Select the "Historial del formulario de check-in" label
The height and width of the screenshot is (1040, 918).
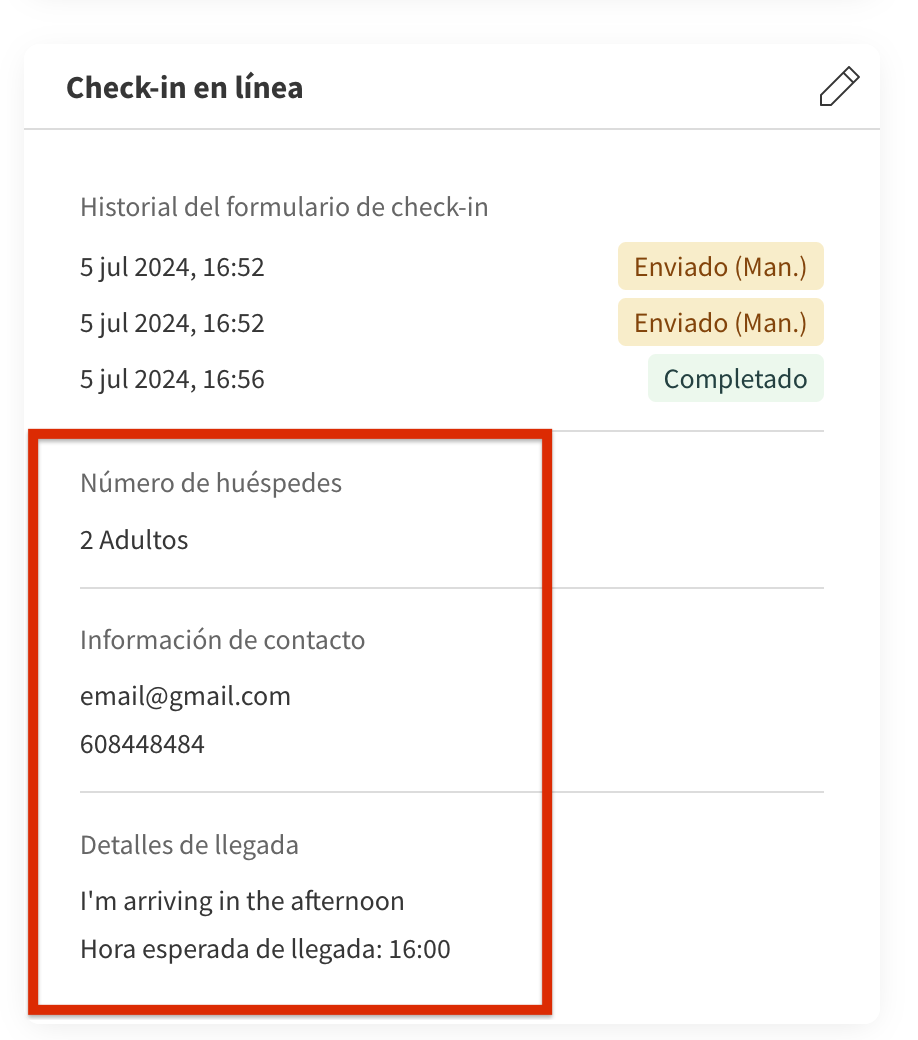[x=284, y=208]
